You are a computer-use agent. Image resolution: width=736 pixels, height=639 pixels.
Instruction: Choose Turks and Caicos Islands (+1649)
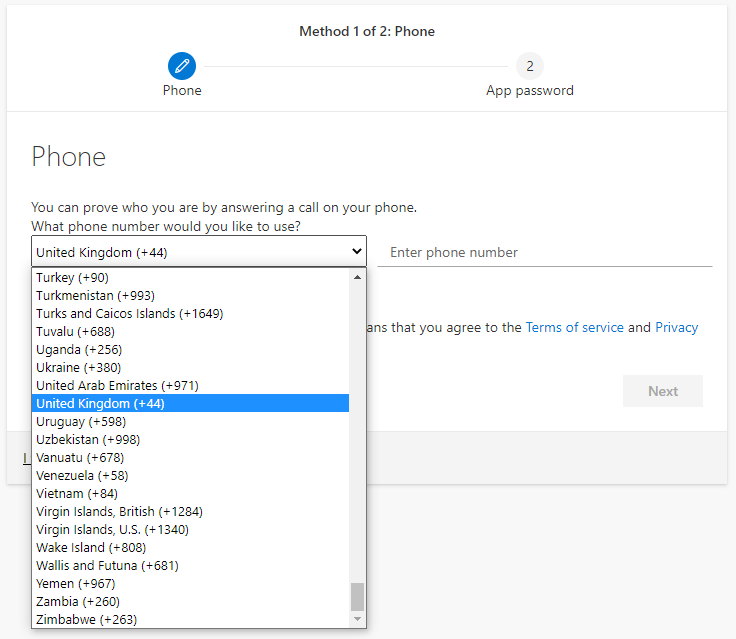(190, 314)
